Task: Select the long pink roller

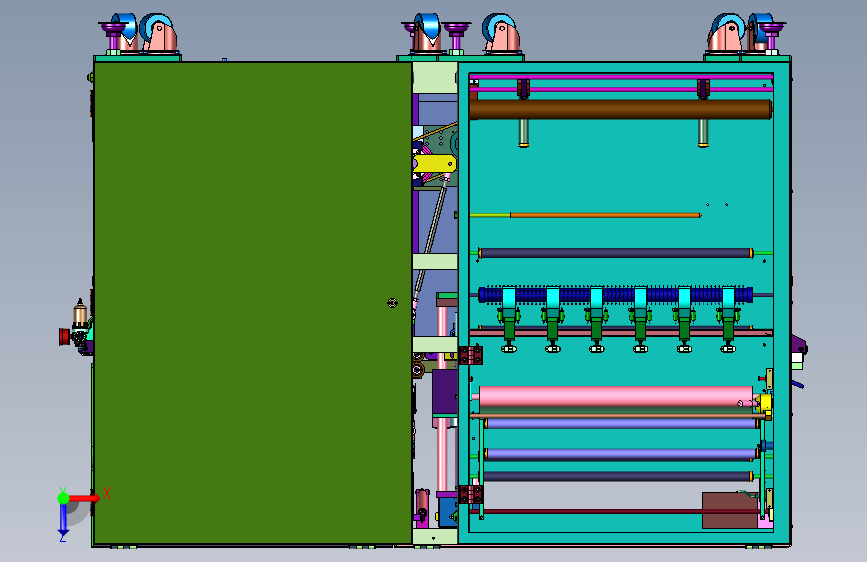Action: click(x=615, y=396)
